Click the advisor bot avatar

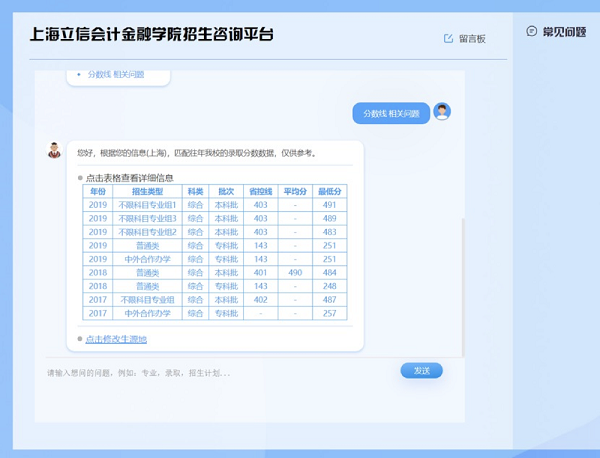pyautogui.click(x=54, y=150)
